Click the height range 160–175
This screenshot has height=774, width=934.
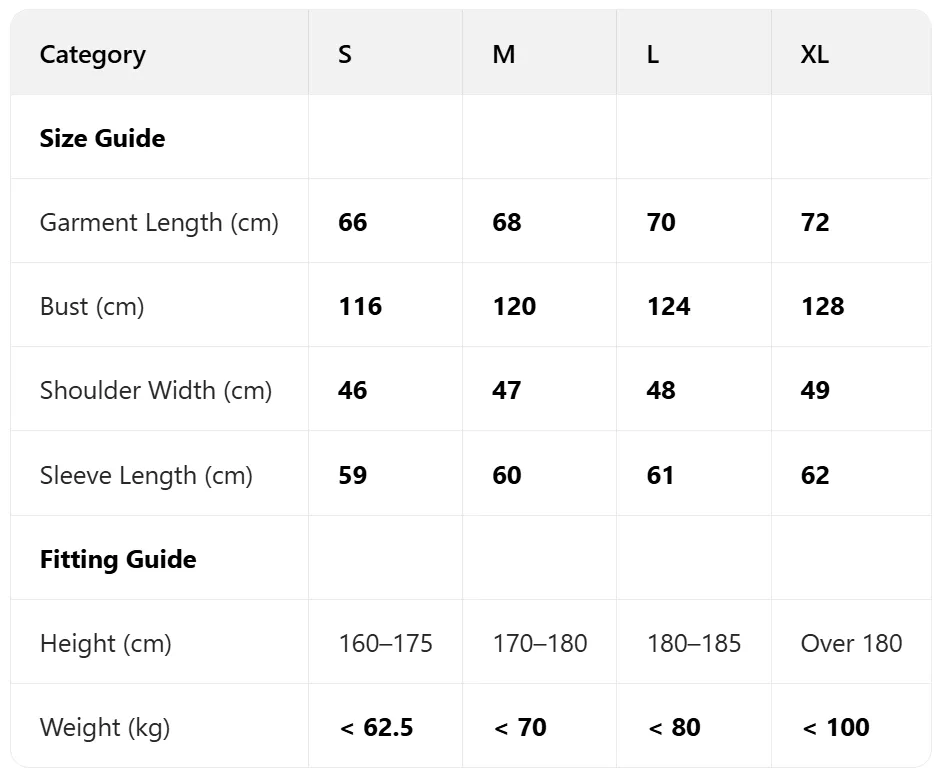click(386, 643)
